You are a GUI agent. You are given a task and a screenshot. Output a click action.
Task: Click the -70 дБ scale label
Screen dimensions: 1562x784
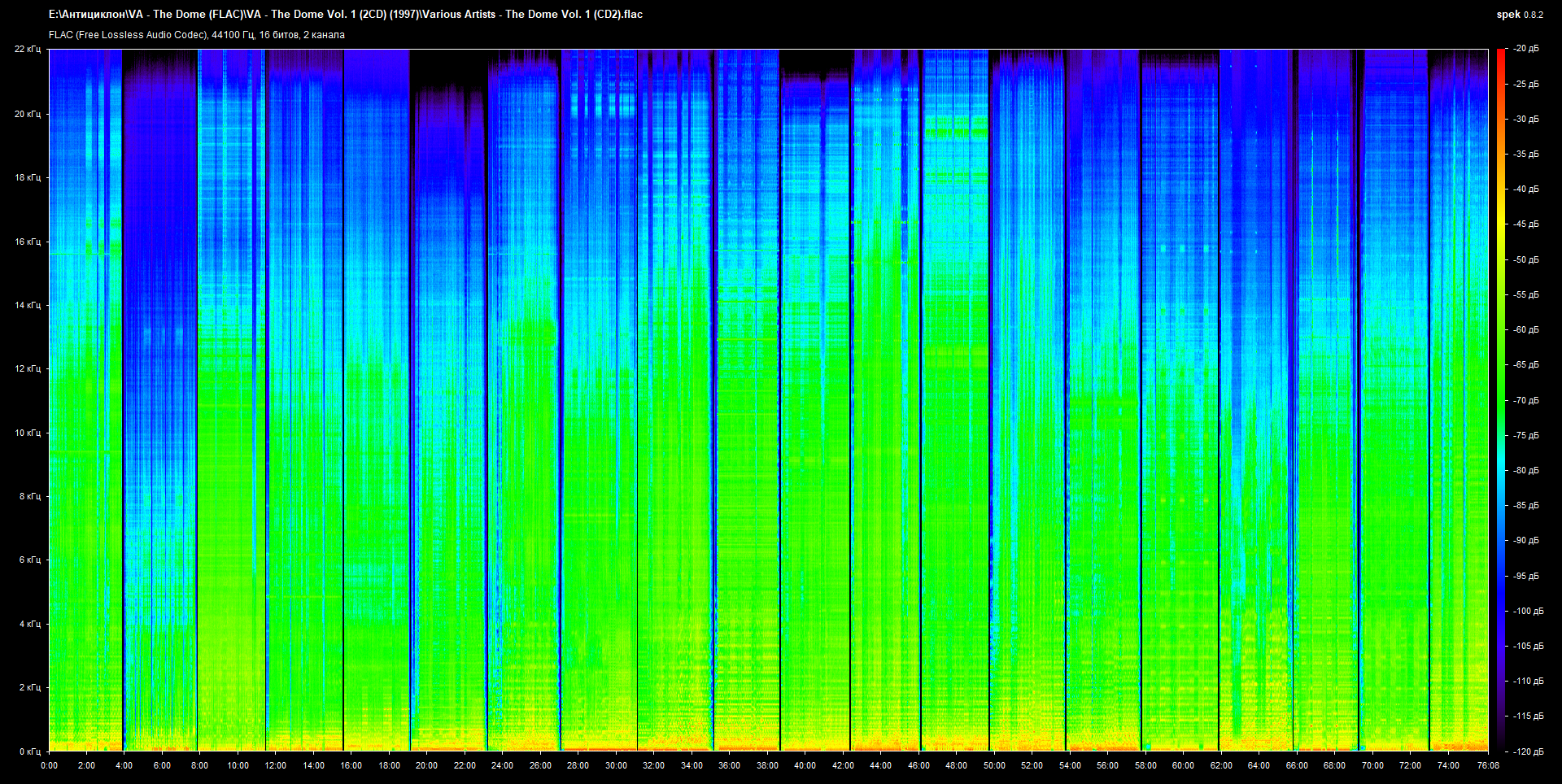(1526, 400)
